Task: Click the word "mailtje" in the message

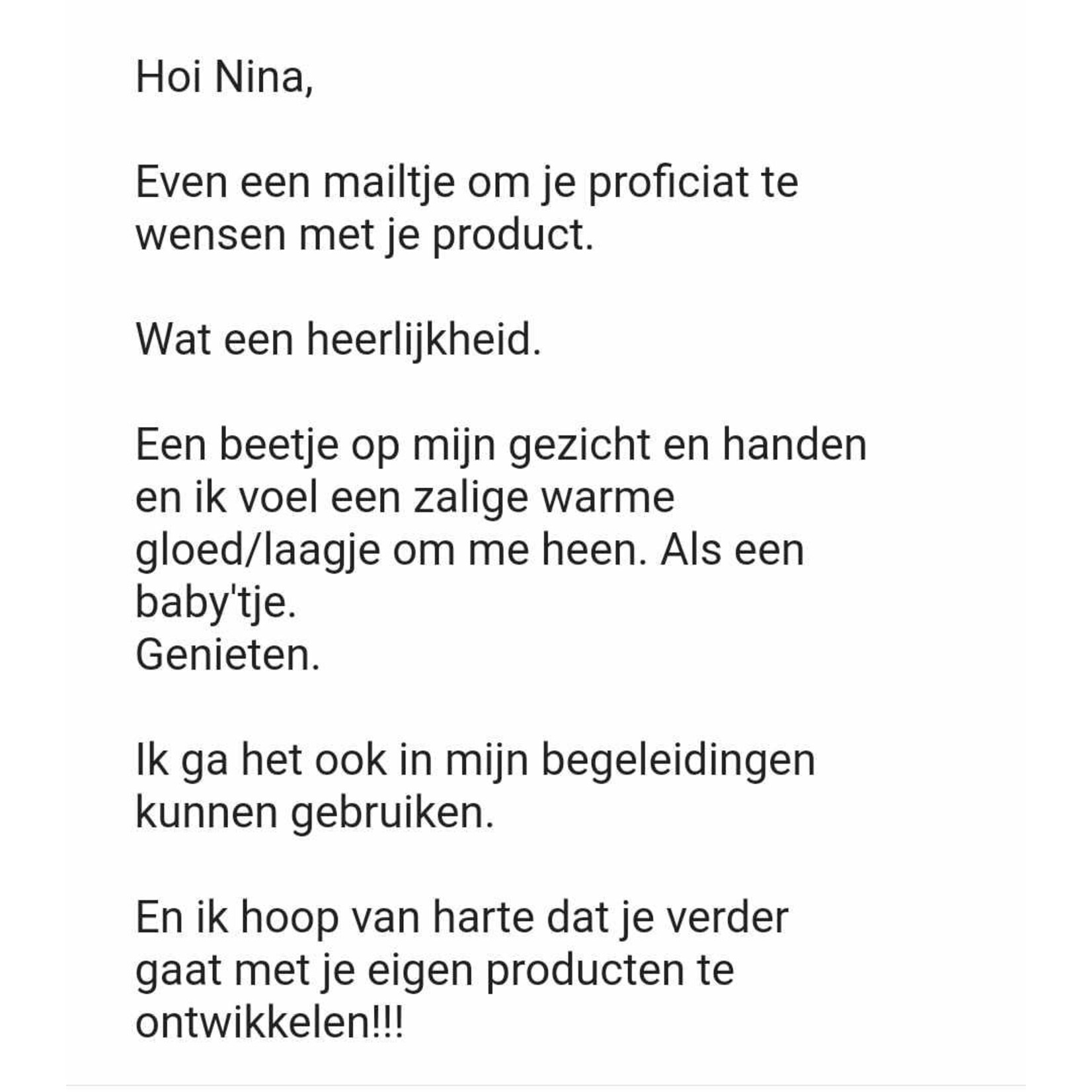Action: 388,182
